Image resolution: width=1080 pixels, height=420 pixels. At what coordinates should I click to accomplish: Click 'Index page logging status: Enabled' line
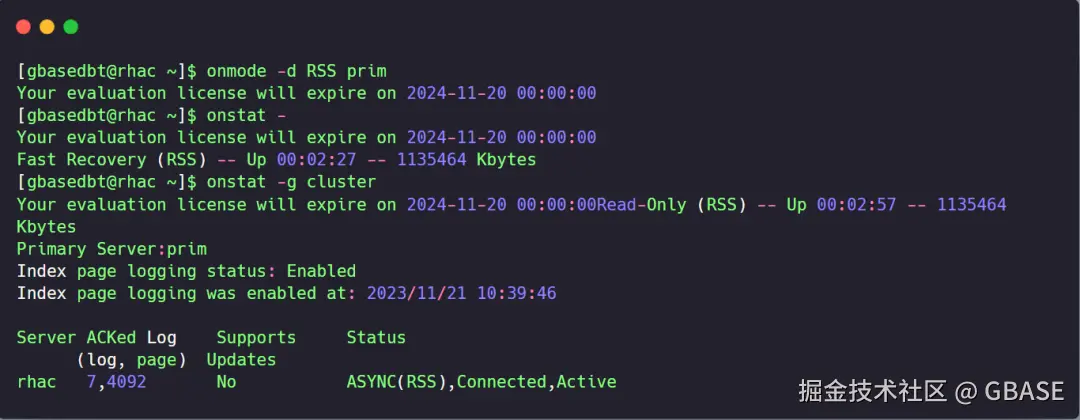(x=186, y=271)
